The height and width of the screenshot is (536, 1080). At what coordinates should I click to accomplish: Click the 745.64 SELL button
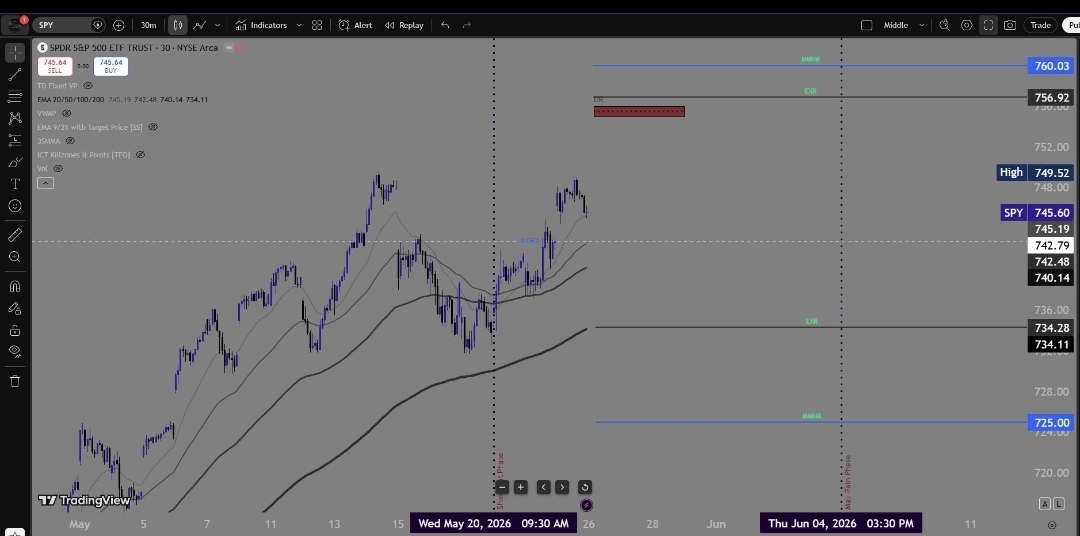point(54,66)
